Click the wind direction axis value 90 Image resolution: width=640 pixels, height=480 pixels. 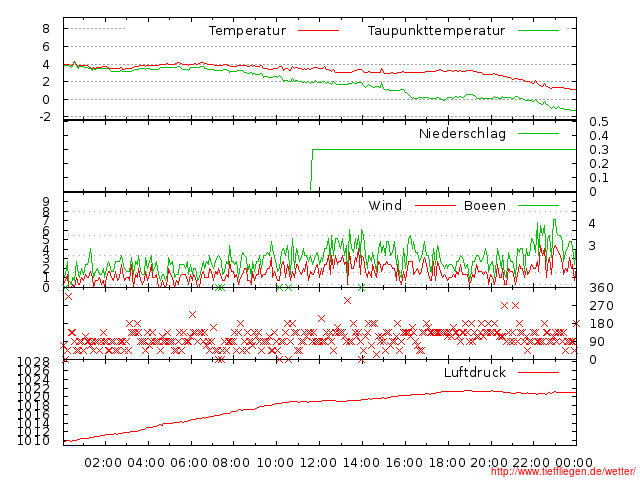[597, 342]
